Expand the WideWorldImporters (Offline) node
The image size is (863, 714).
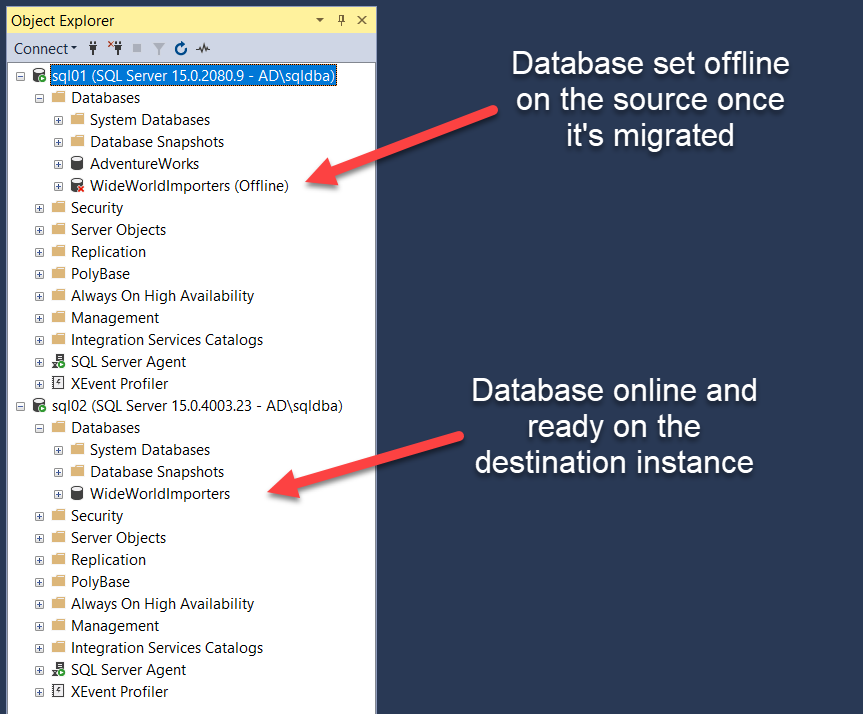click(58, 187)
